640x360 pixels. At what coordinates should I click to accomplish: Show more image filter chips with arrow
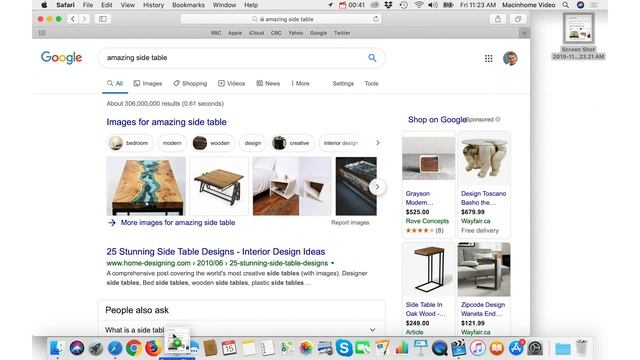point(378,143)
